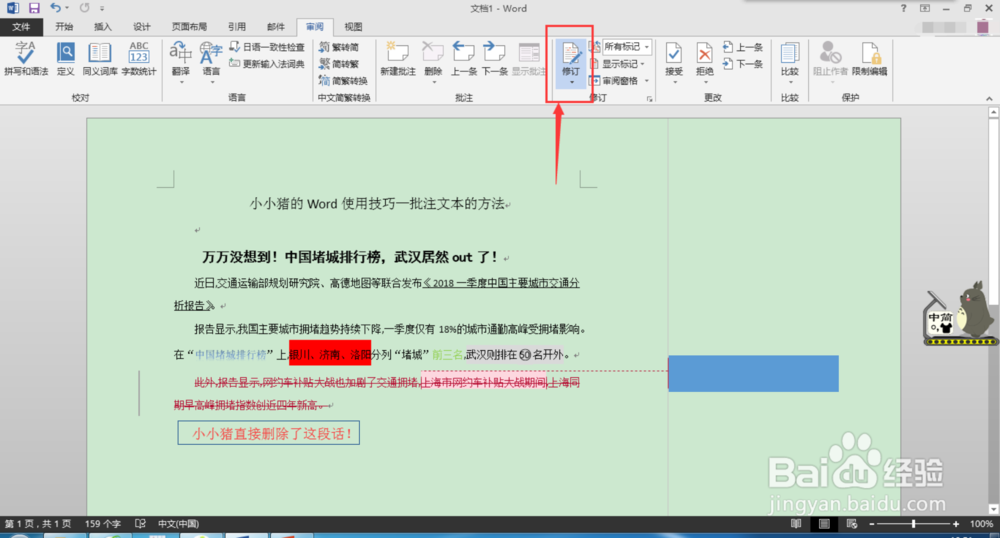Image resolution: width=1000 pixels, height=538 pixels.
Task: Click zoom out minus button
Action: tap(872, 524)
